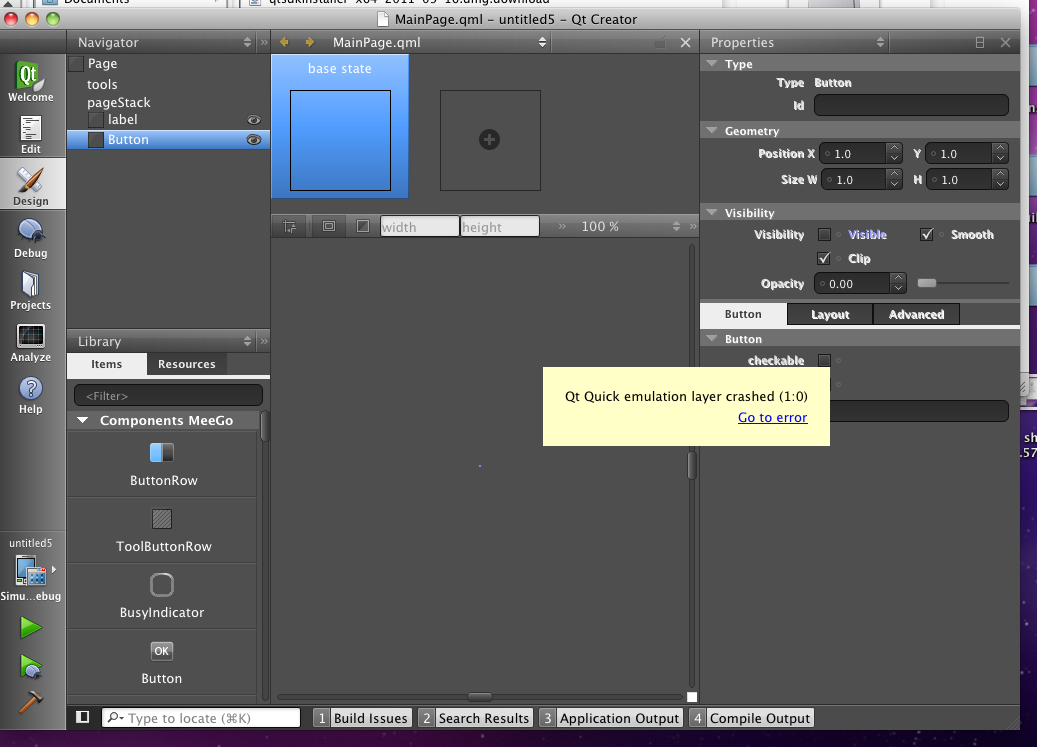Focus the library Filter field
This screenshot has width=1037, height=747.
169,395
